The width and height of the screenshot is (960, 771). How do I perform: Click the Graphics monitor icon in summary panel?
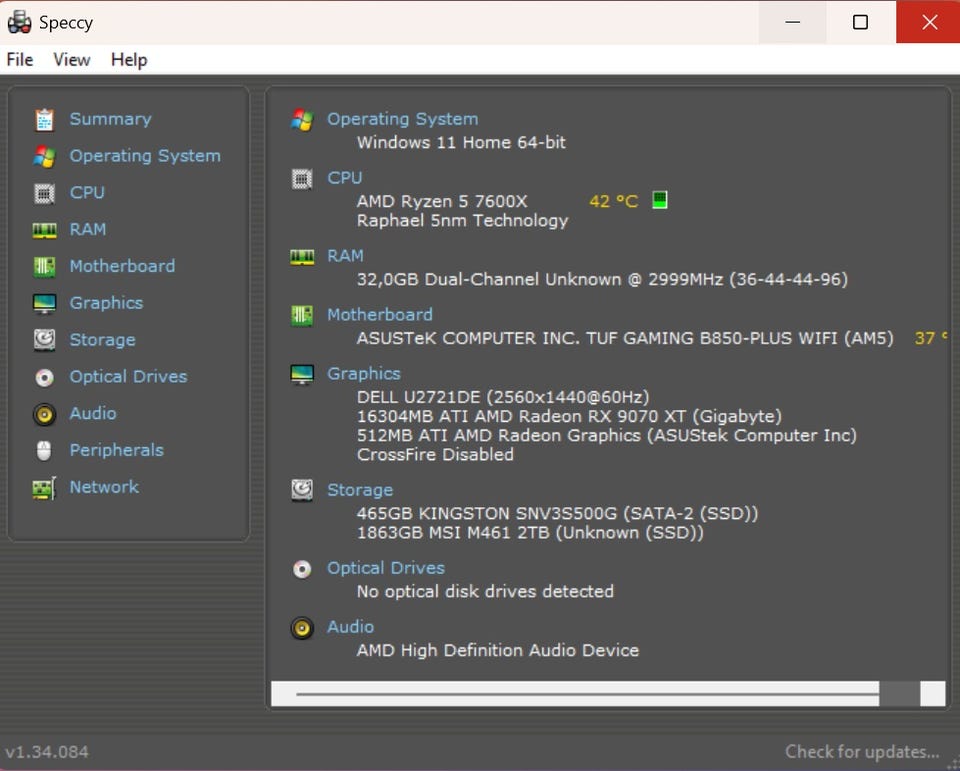(x=302, y=374)
